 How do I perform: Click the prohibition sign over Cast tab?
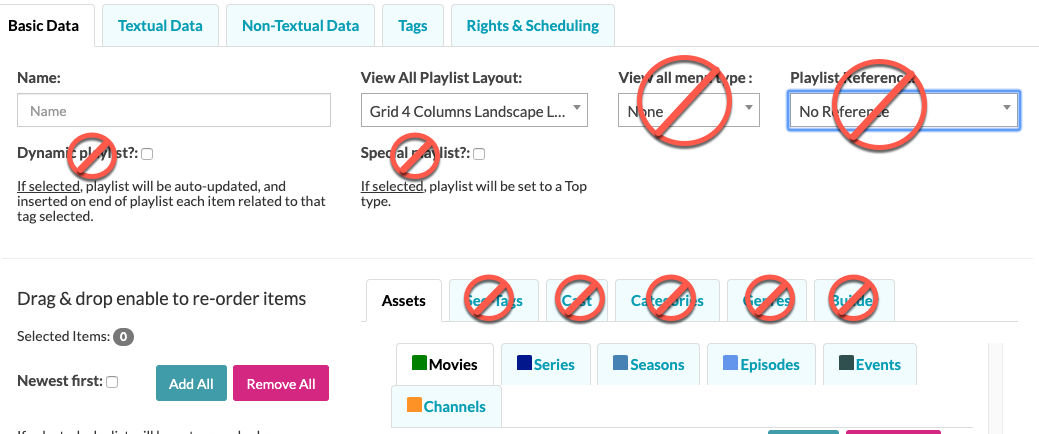580,299
